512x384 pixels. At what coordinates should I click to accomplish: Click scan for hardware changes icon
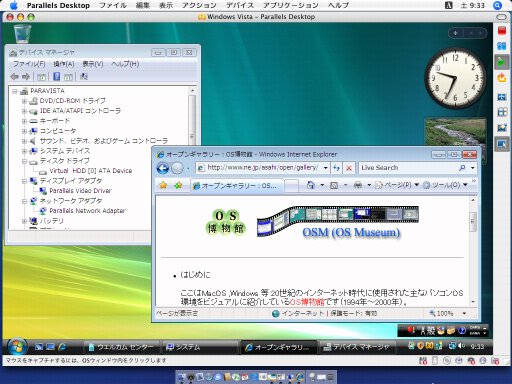(84, 77)
